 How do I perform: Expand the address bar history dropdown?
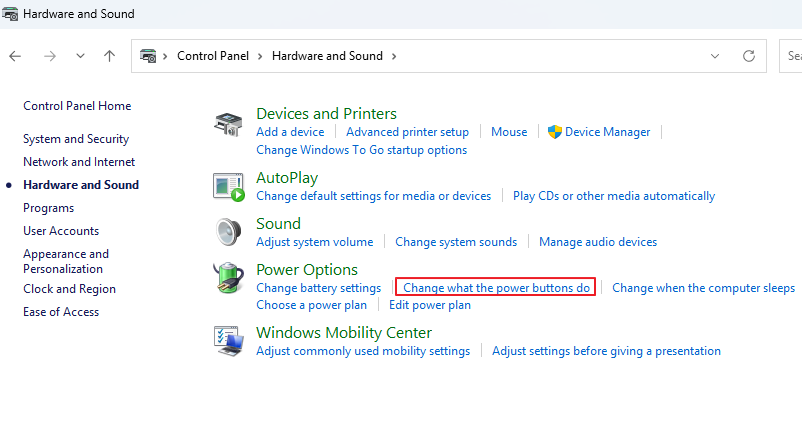[714, 56]
